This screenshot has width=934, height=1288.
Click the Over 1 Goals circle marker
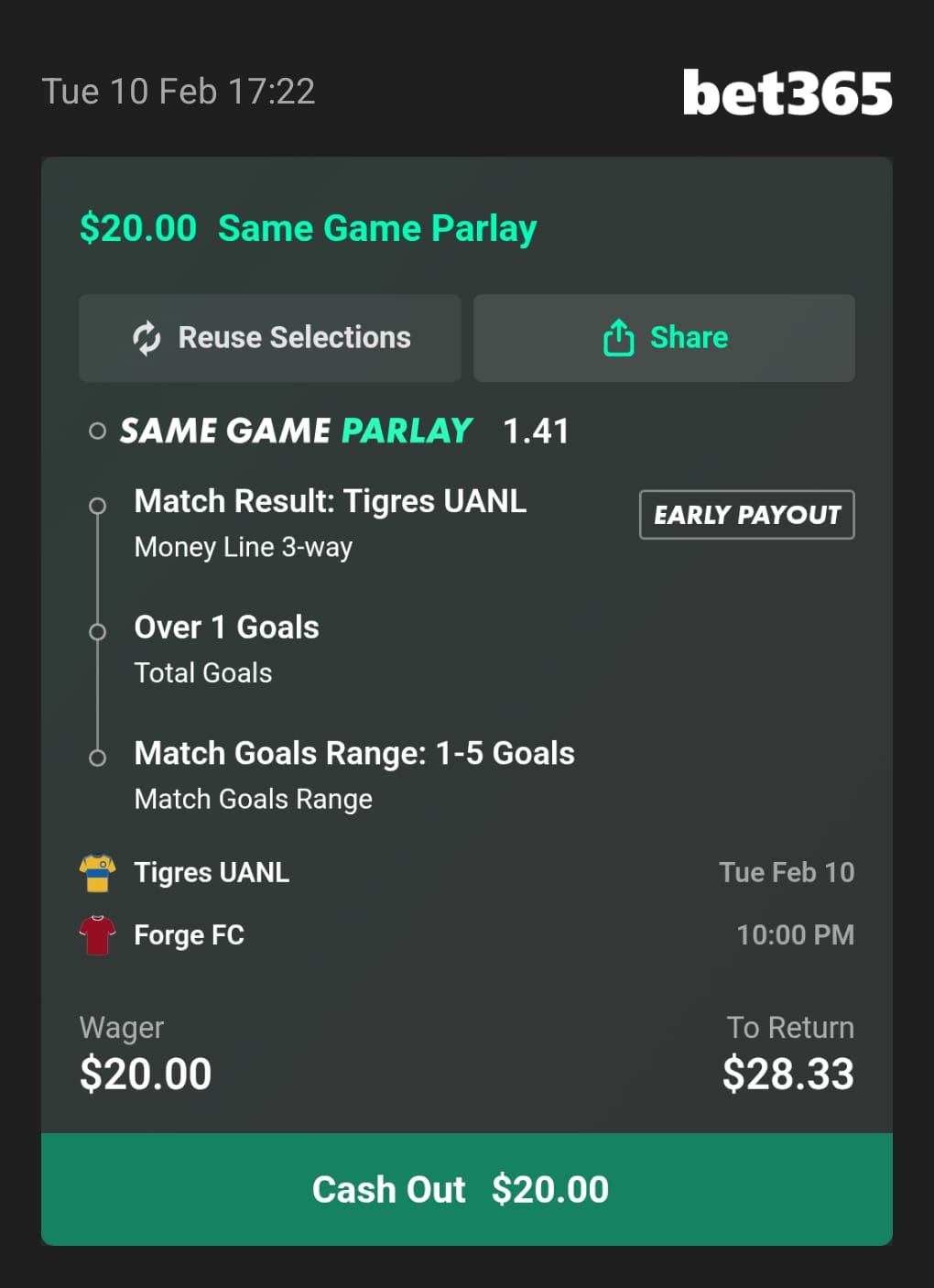(x=97, y=632)
